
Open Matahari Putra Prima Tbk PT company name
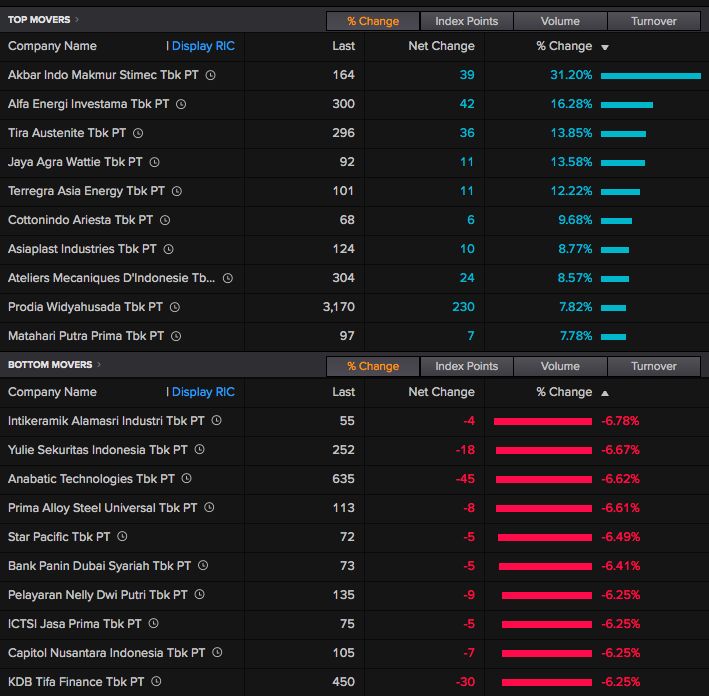tap(86, 336)
